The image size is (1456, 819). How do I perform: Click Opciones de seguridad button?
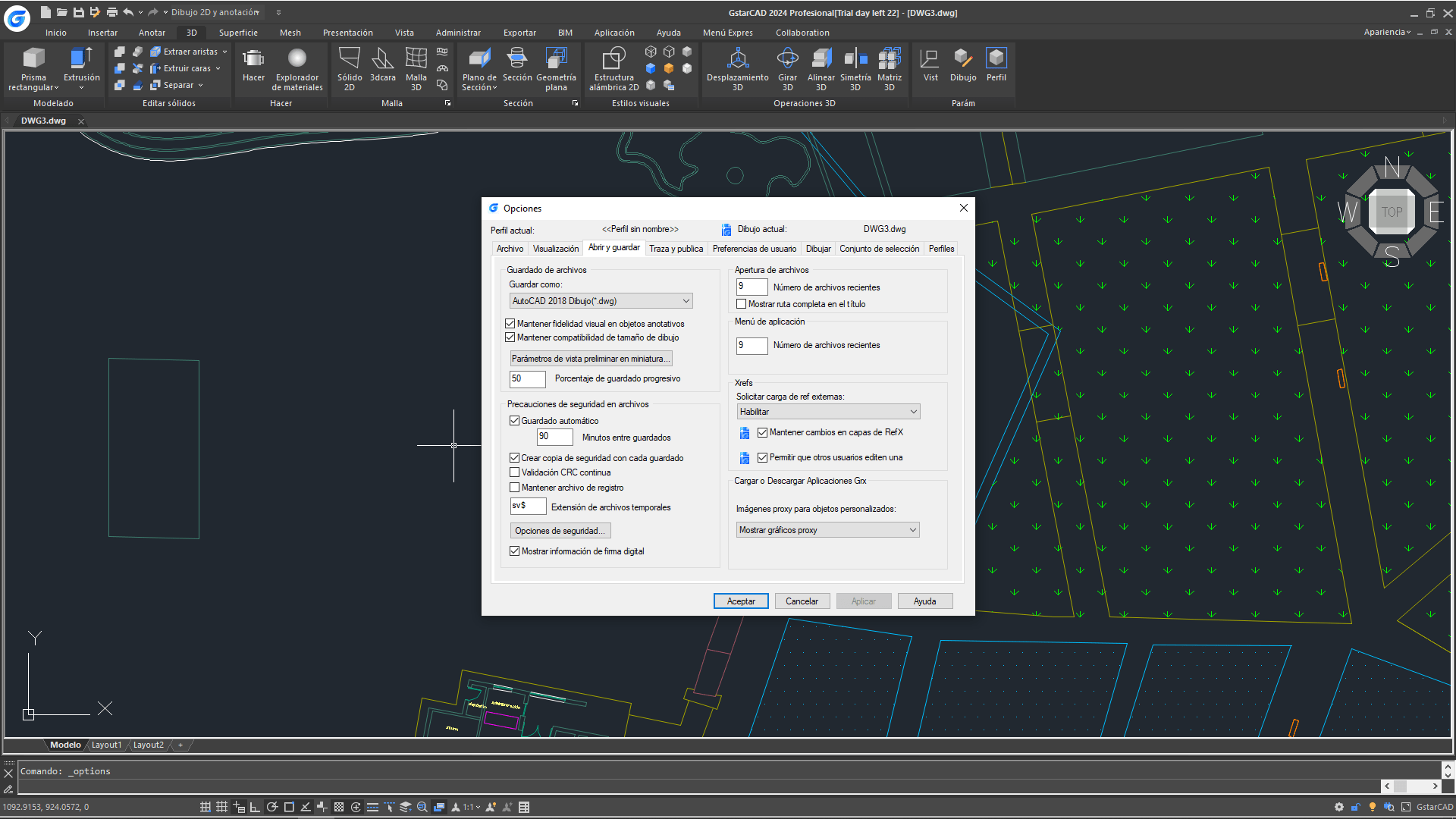click(560, 531)
